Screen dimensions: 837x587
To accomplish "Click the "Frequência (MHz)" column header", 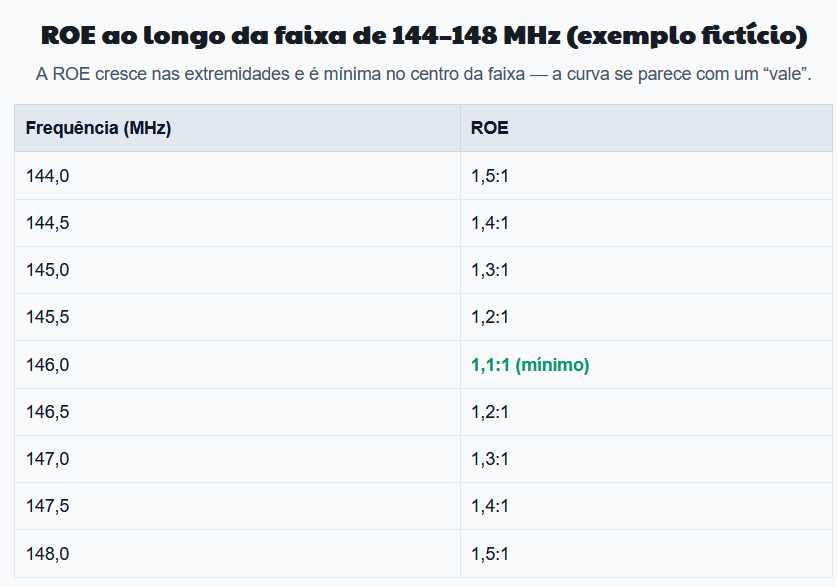I will click(98, 128).
